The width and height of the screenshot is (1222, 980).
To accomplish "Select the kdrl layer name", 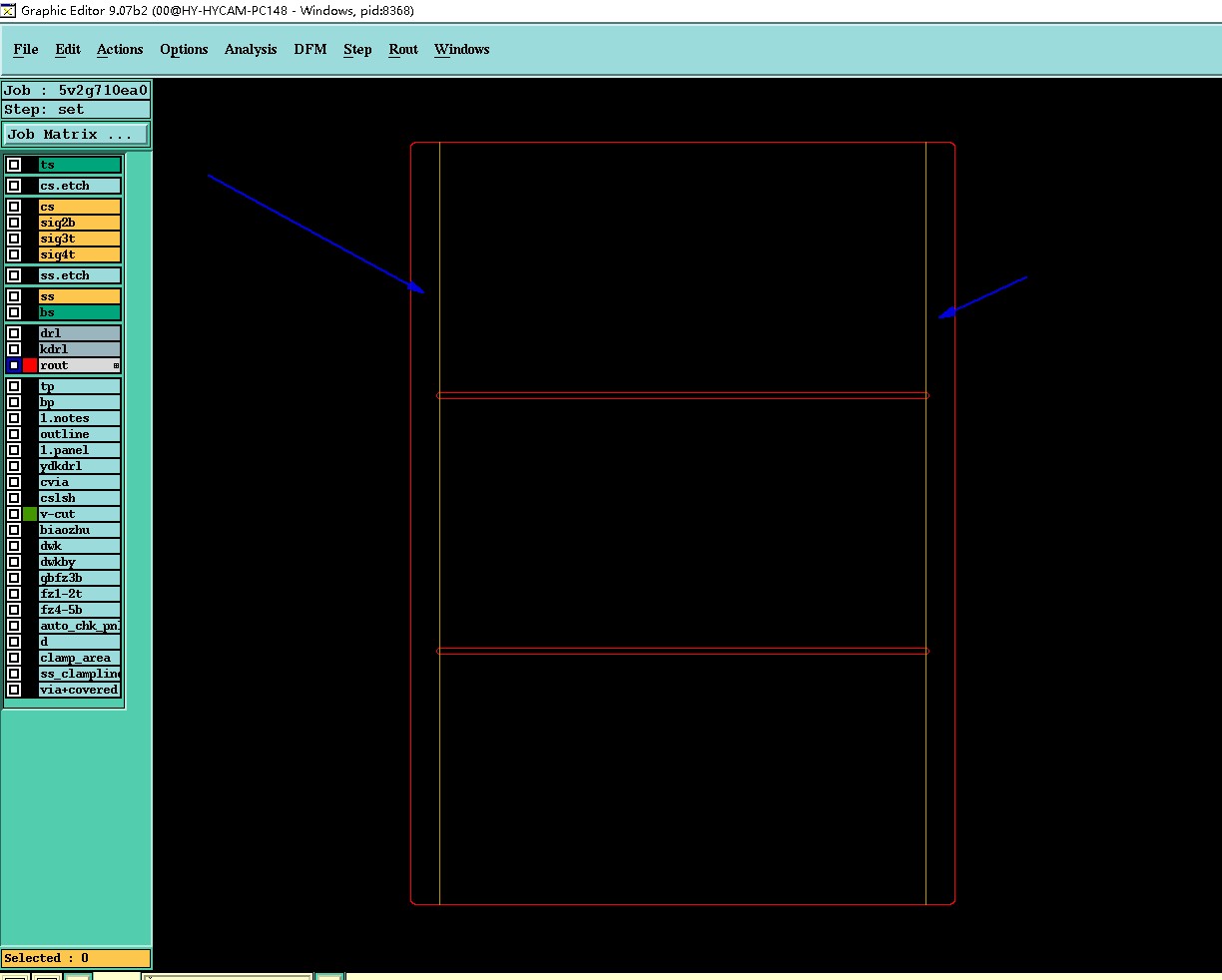I will 80,349.
